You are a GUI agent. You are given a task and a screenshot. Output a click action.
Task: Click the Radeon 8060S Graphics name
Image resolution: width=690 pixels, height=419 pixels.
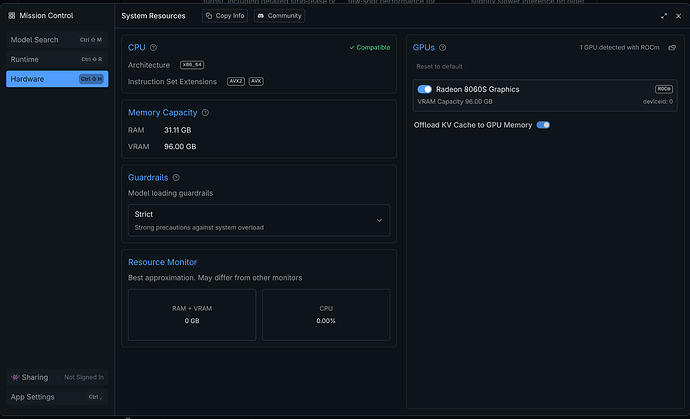click(x=477, y=89)
